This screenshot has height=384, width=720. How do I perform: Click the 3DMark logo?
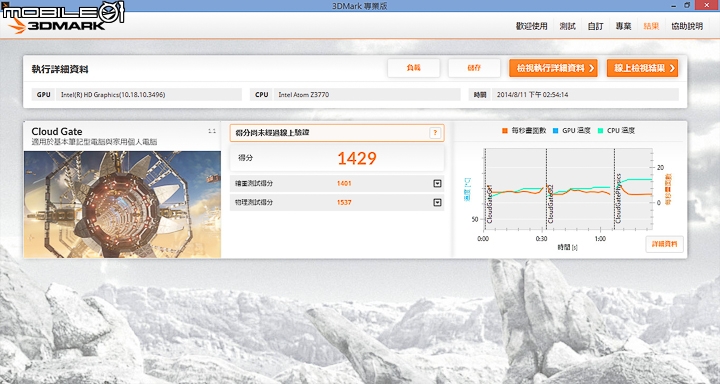pos(57,26)
